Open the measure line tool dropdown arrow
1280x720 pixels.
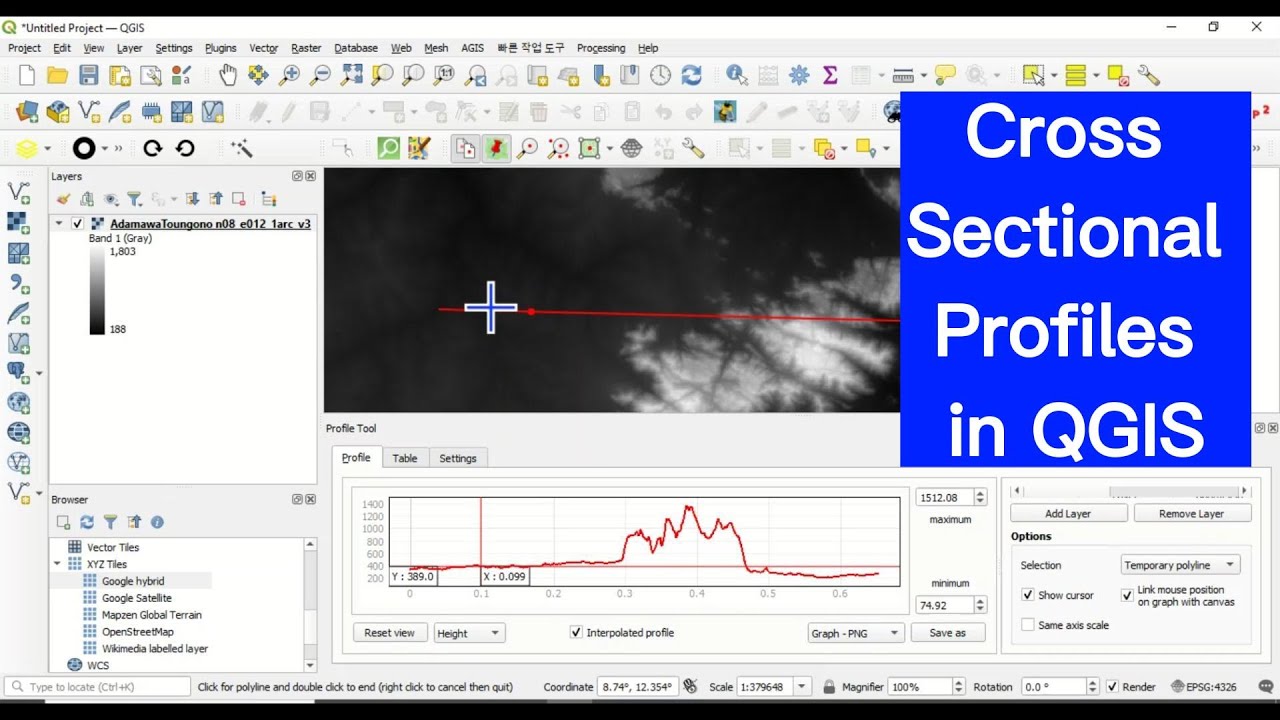pos(924,75)
